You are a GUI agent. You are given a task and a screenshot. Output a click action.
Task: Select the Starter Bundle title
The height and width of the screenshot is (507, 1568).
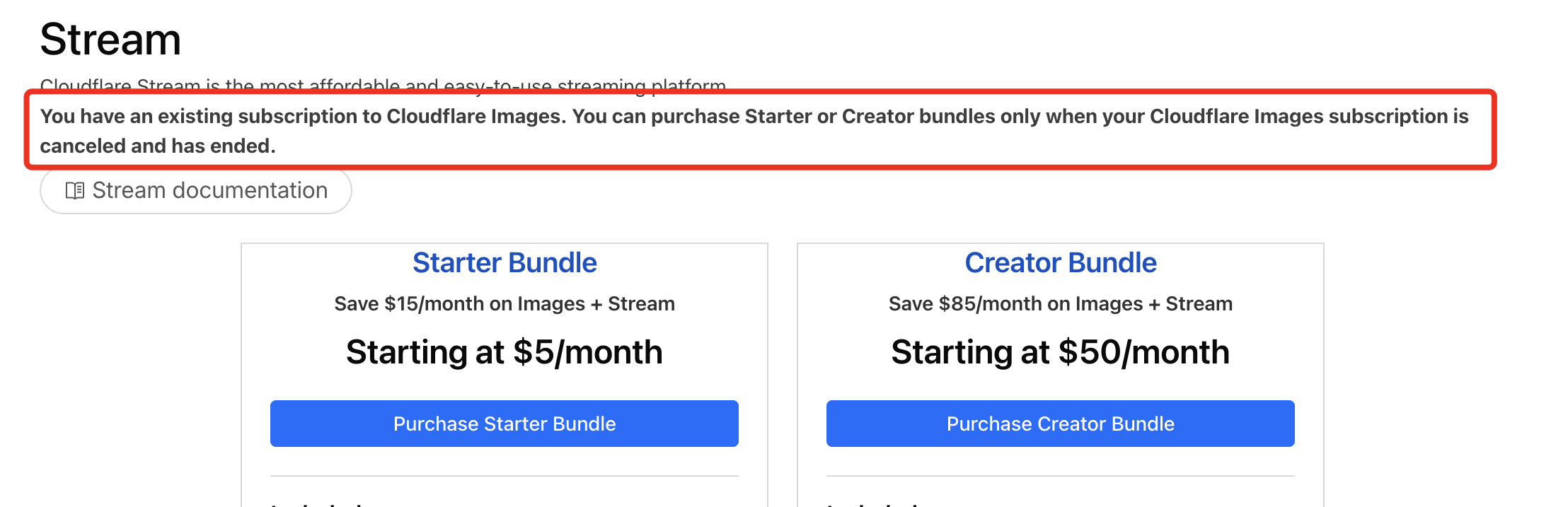(x=505, y=263)
